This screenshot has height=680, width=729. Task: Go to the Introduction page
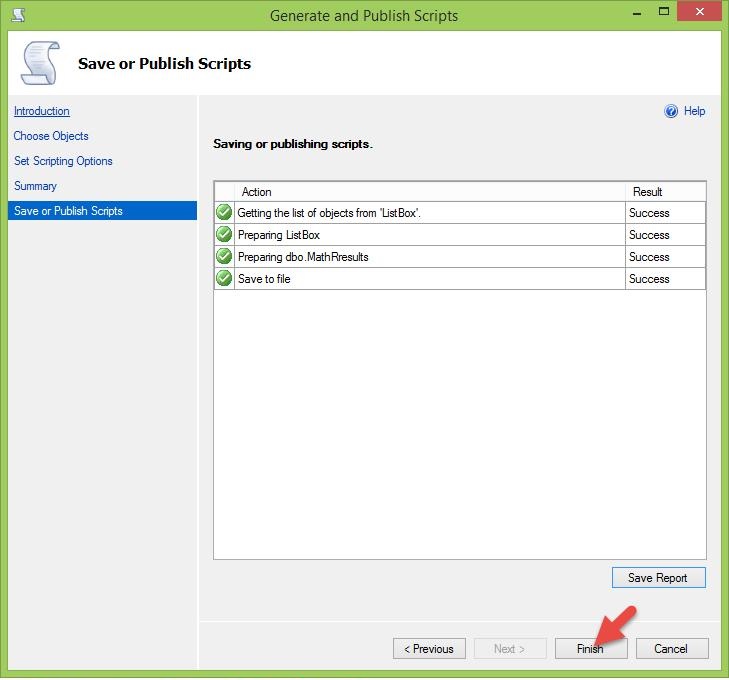(42, 111)
